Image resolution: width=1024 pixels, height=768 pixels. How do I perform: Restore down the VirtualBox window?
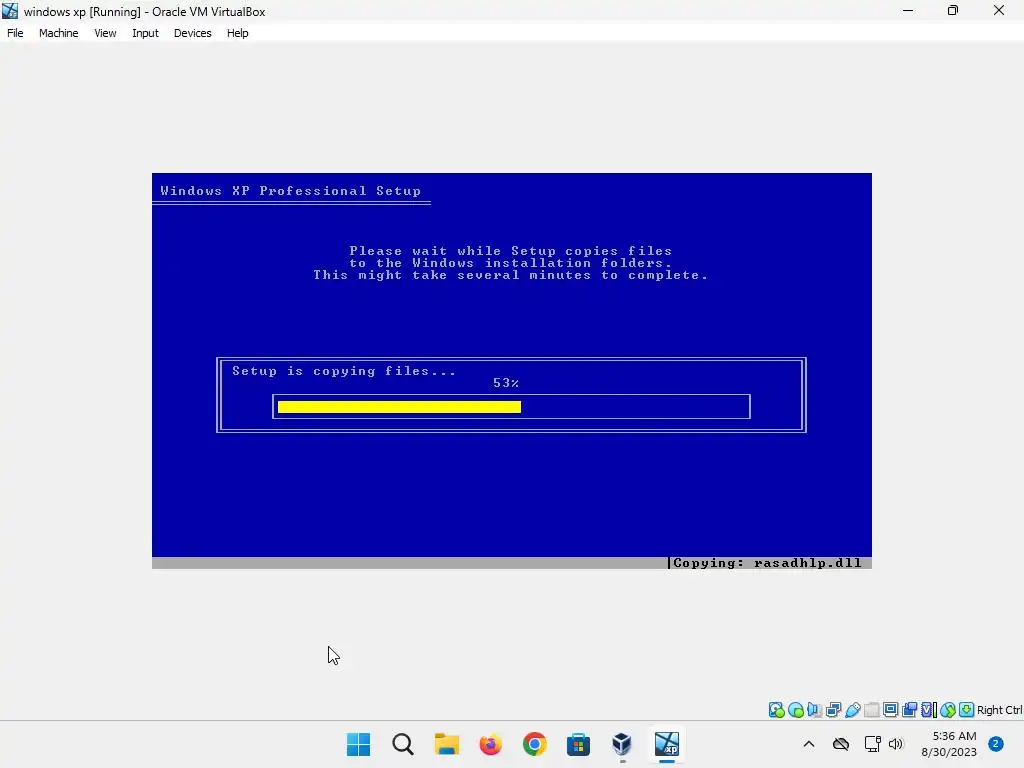click(953, 10)
